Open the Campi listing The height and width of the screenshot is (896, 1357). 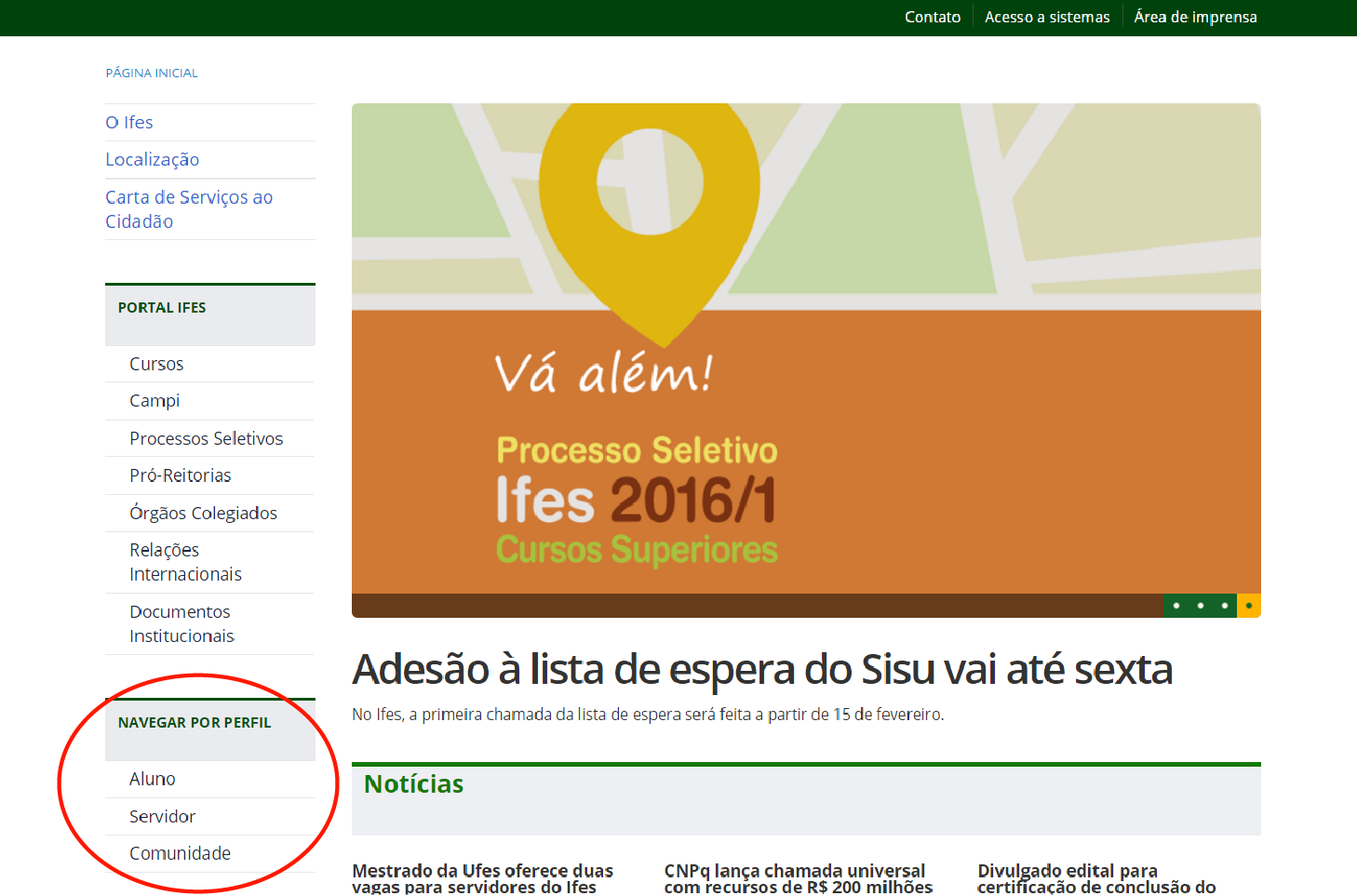[154, 400]
